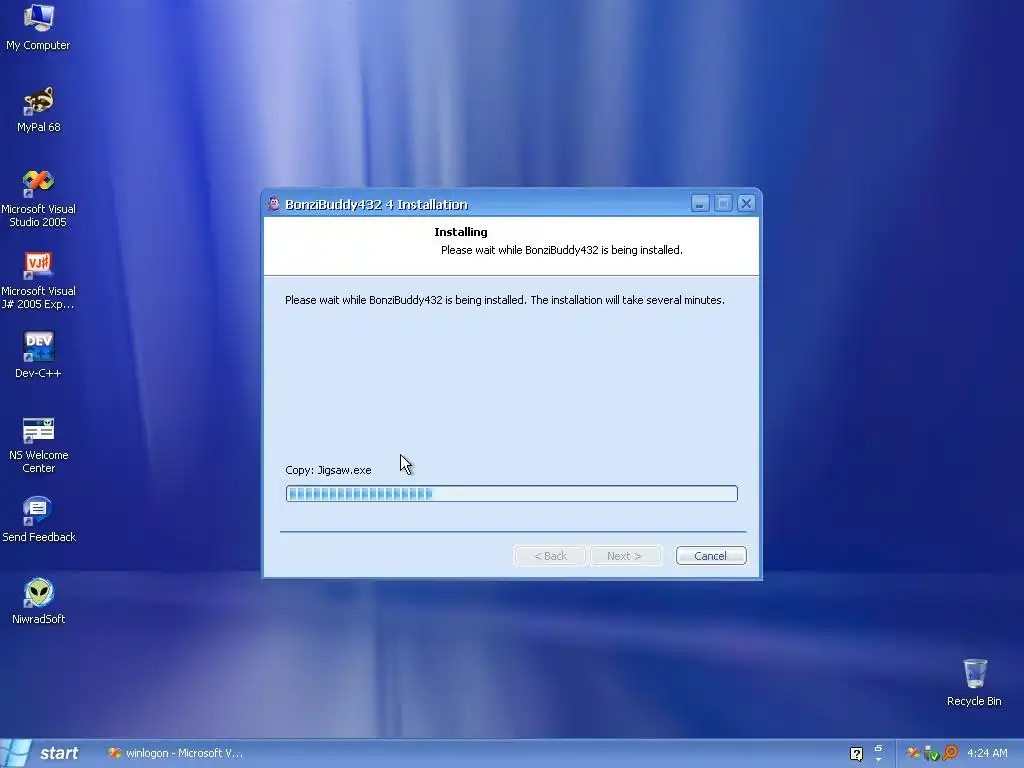Click the disabled Next > button
Screen dimensions: 1024x768
[x=624, y=556]
